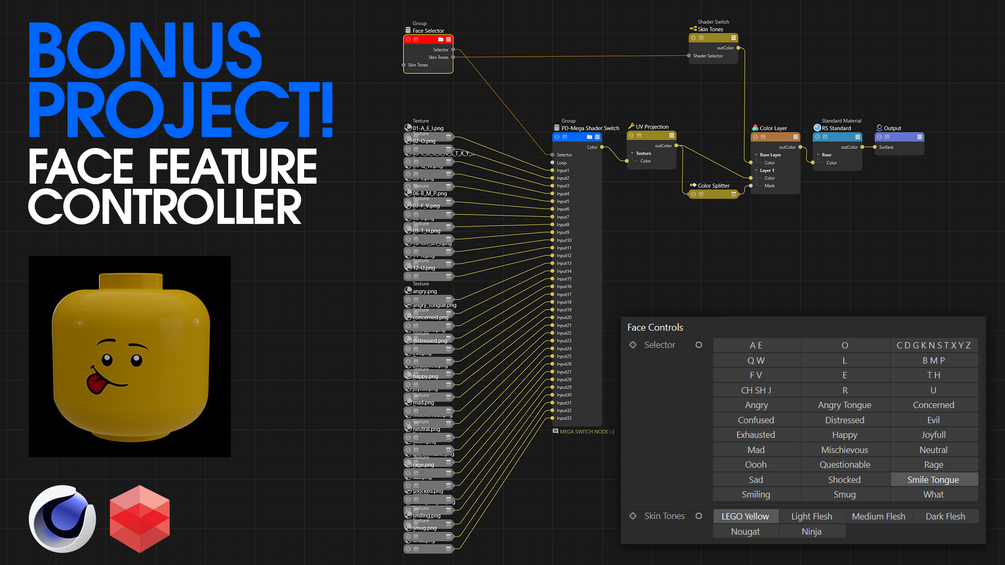Click the LEGO head render preview

(x=129, y=356)
